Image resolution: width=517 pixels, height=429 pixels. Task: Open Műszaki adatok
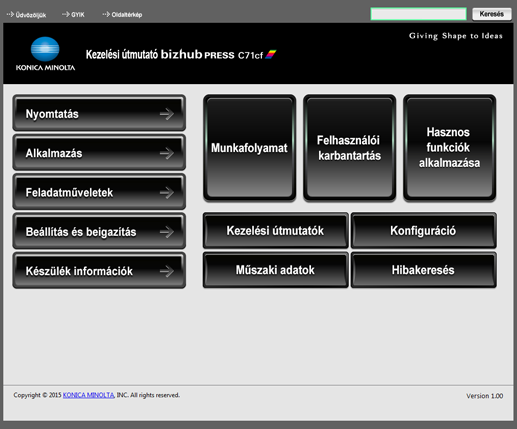[x=275, y=270]
